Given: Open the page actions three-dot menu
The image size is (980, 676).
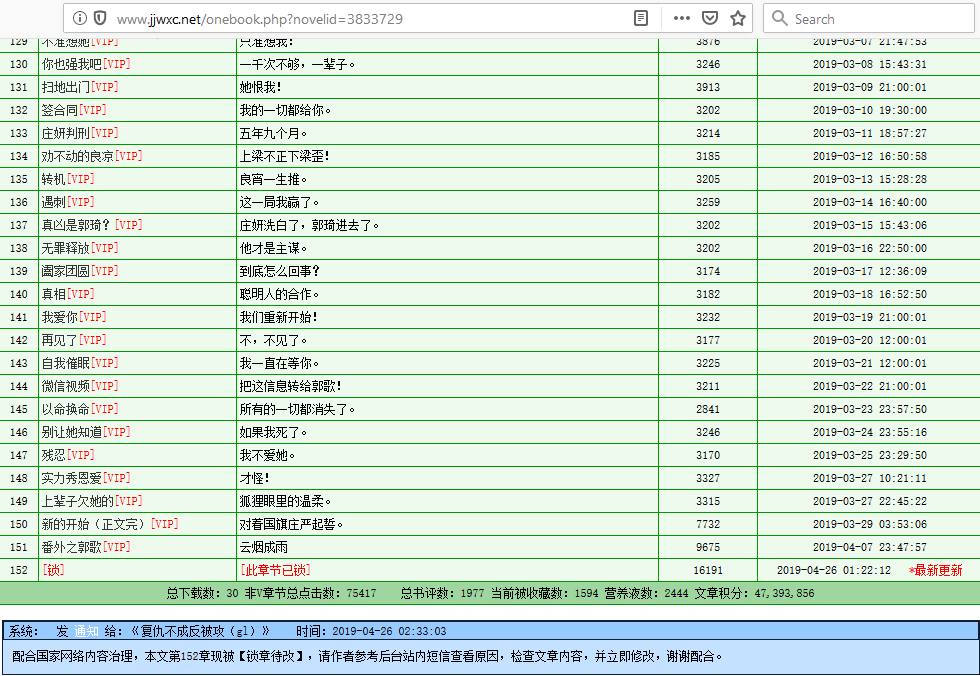Looking at the screenshot, I should point(681,18).
